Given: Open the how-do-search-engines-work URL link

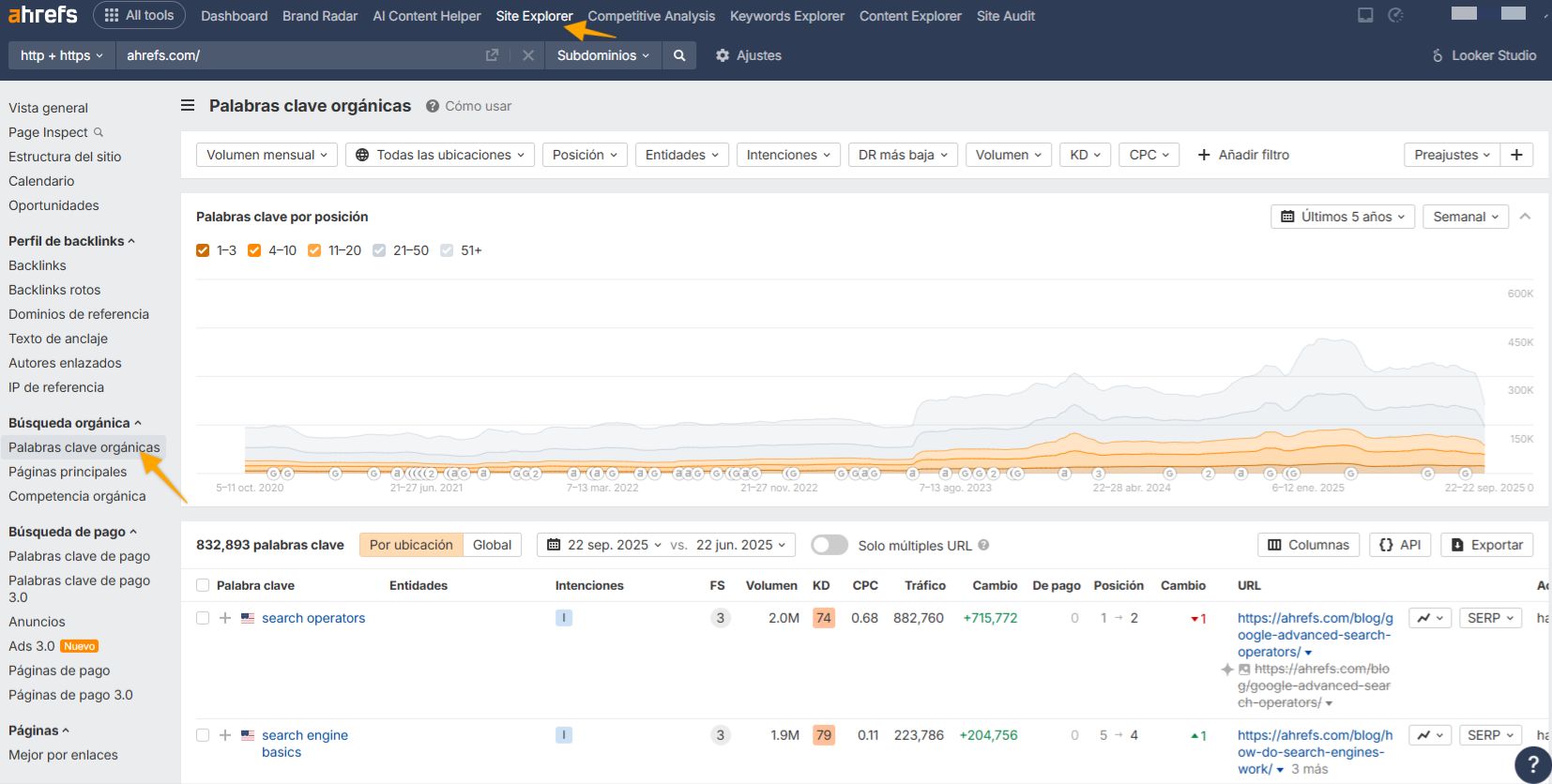Looking at the screenshot, I should coord(1315,752).
